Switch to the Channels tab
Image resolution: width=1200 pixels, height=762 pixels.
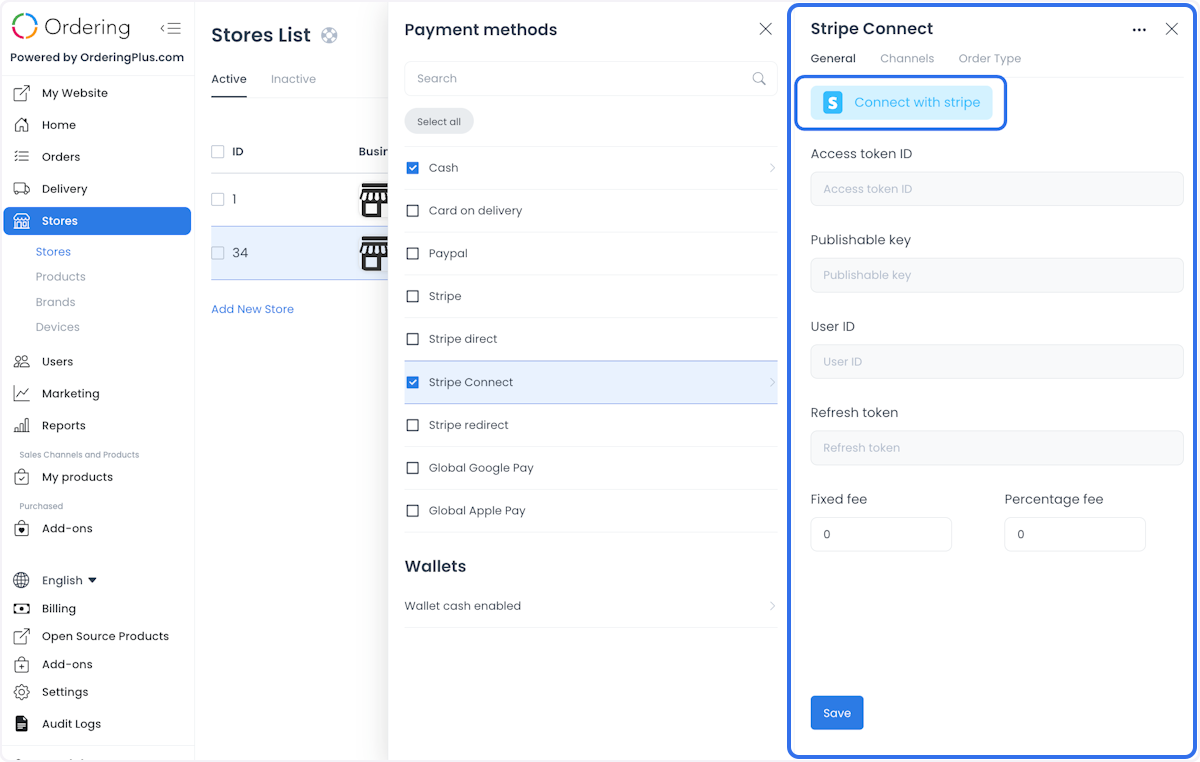pyautogui.click(x=907, y=59)
